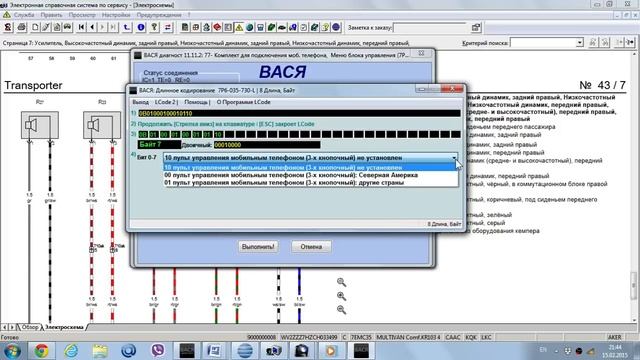This screenshot has width=640, height=360.
Task: Click Выход in the LCode window menu
Action: (x=140, y=102)
